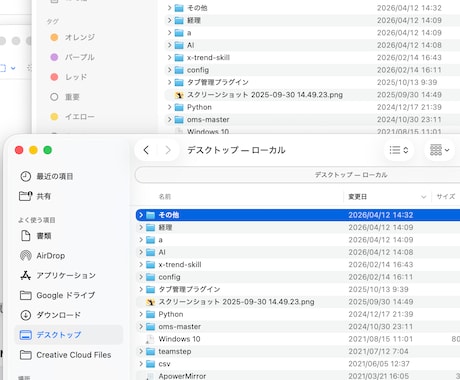This screenshot has width=460, height=380.
Task: Select the teamstep row name
Action: tap(175, 351)
